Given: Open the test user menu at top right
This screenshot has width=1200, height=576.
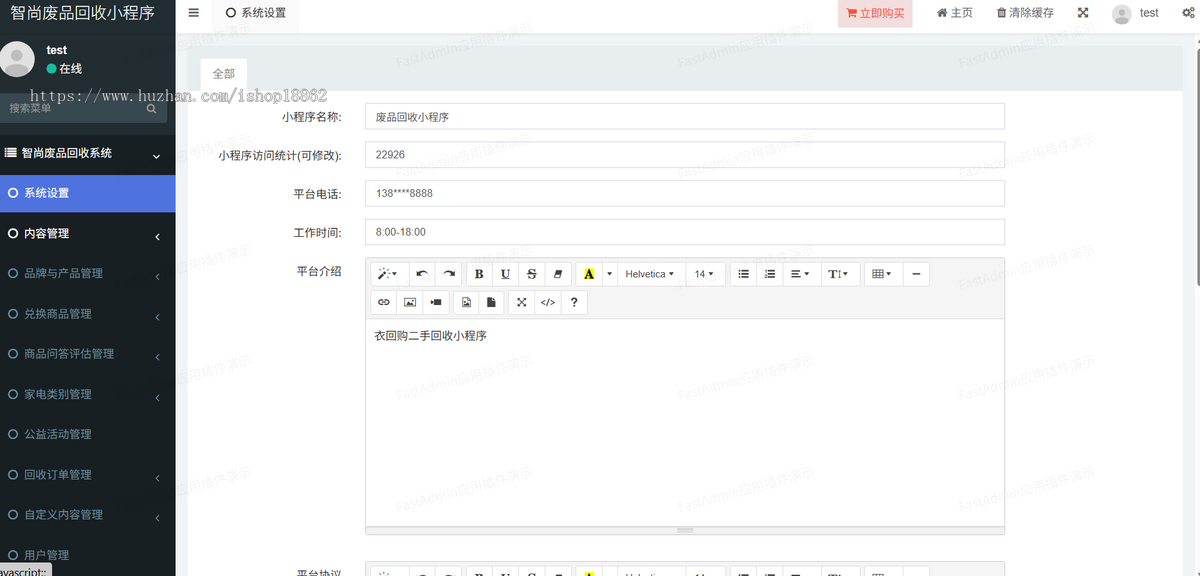Looking at the screenshot, I should (1136, 13).
